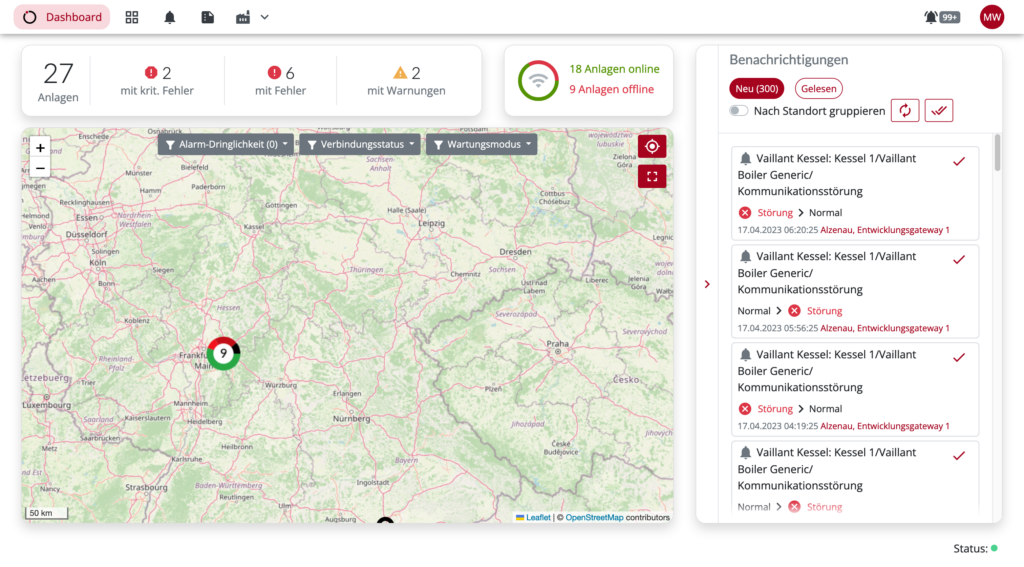
Task: Click the warning triangle icon with count 2
Action: click(x=400, y=73)
